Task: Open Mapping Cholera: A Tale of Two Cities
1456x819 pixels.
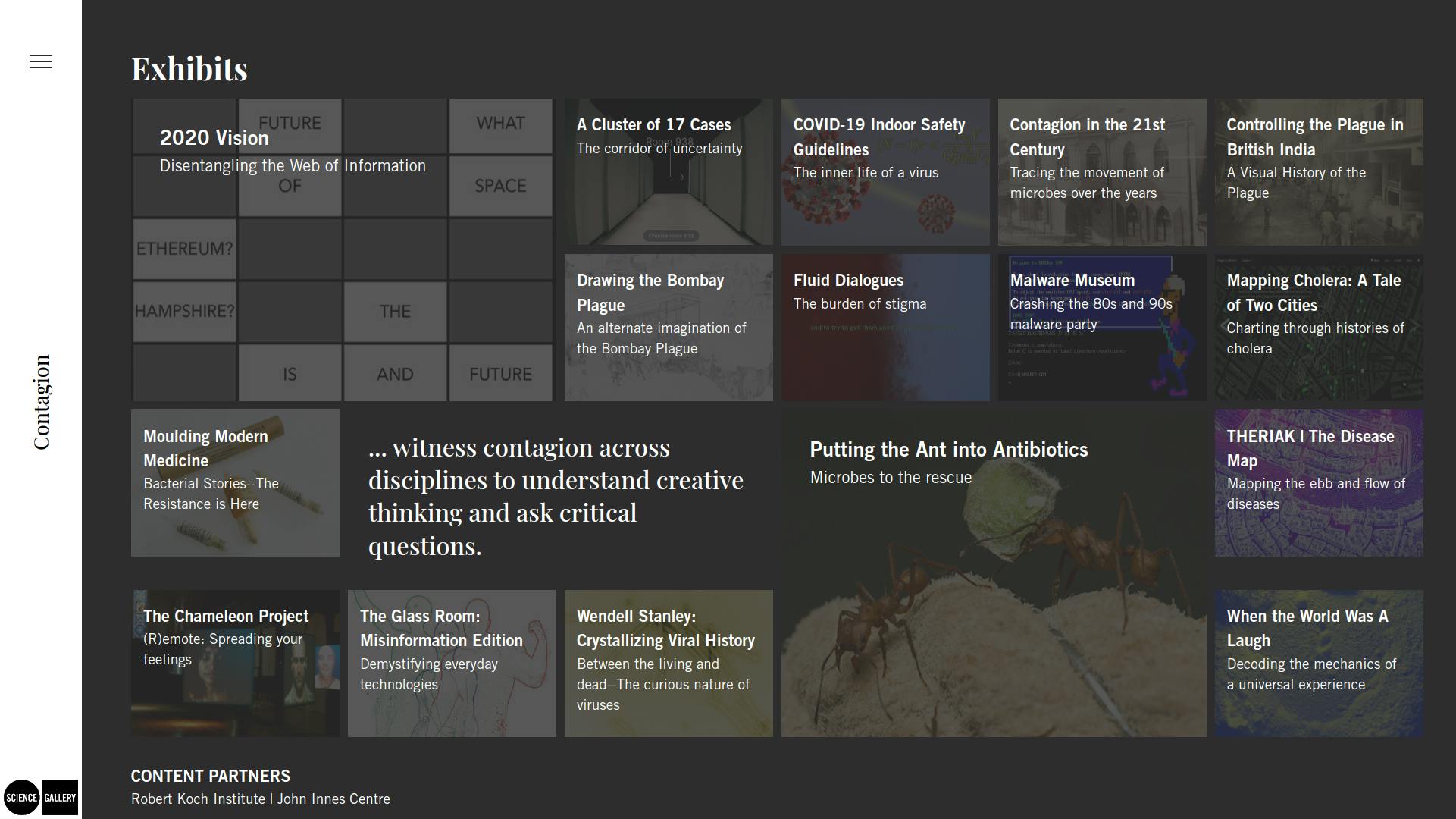Action: 1319,328
